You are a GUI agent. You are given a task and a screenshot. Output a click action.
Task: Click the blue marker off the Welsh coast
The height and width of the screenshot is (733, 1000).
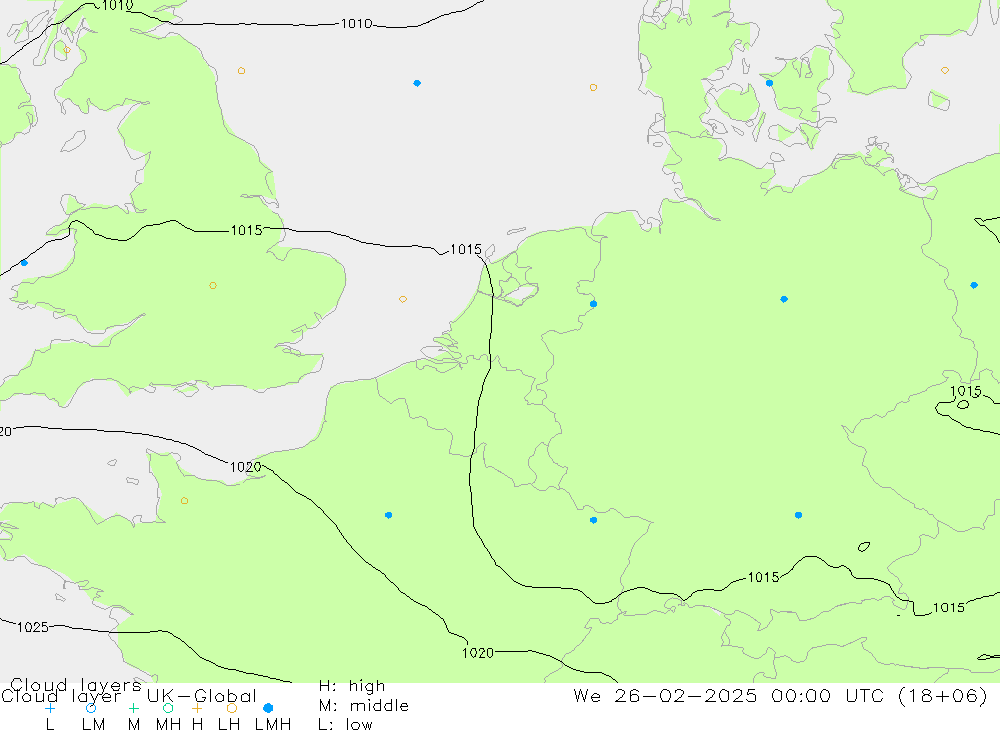pos(24,263)
